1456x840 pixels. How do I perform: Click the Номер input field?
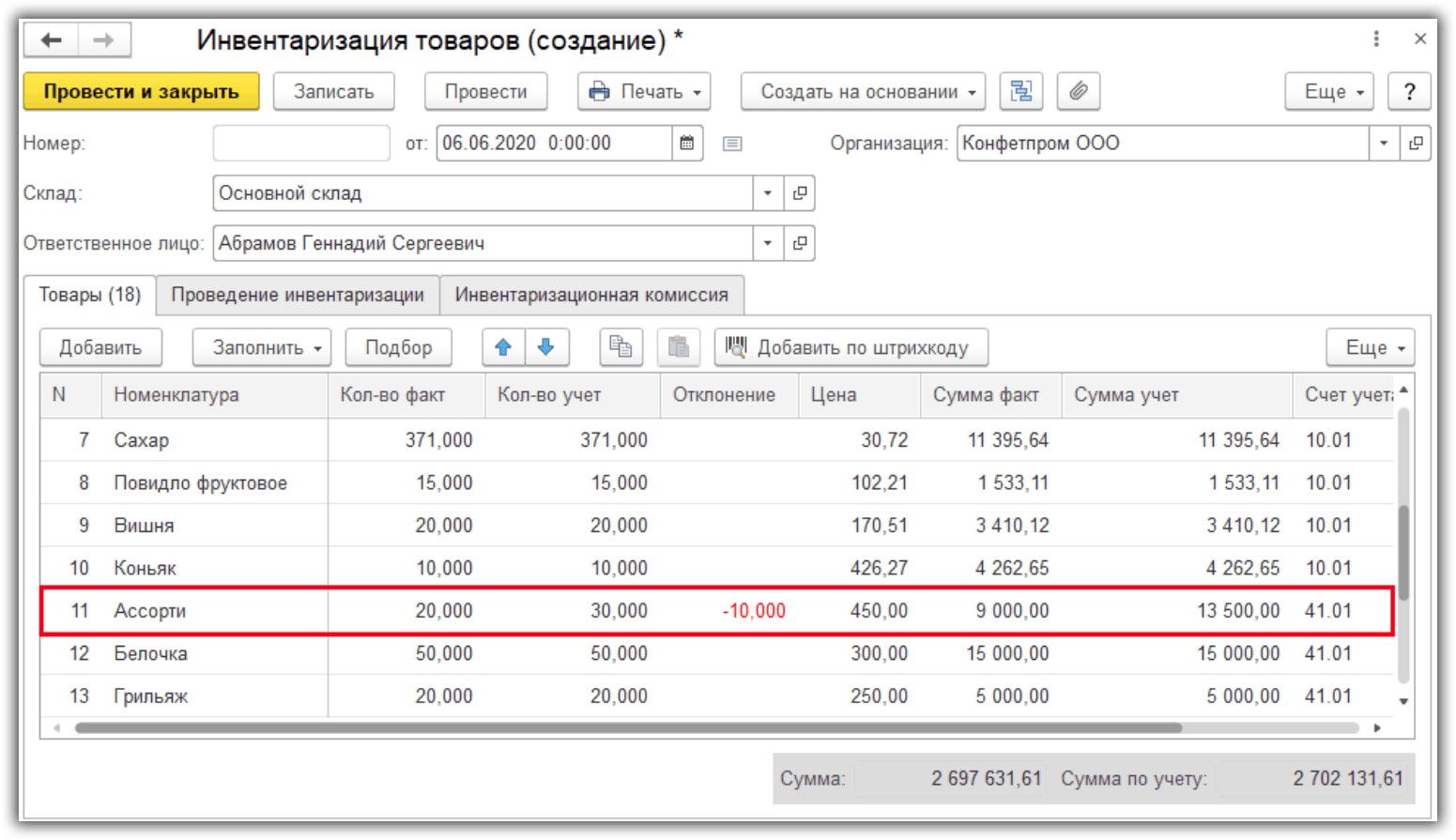coord(301,144)
